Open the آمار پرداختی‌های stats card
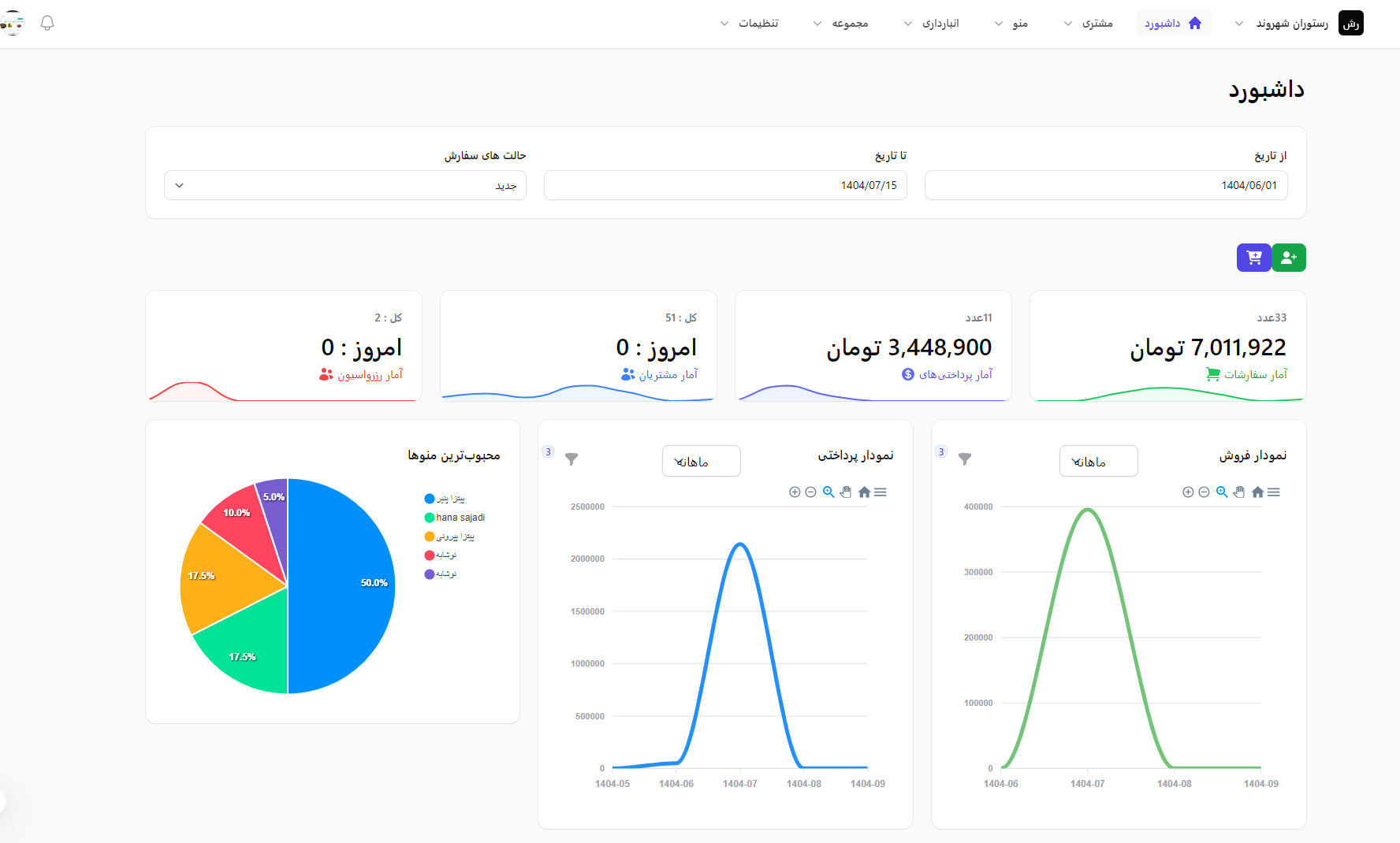This screenshot has height=843, width=1400. coord(873,346)
